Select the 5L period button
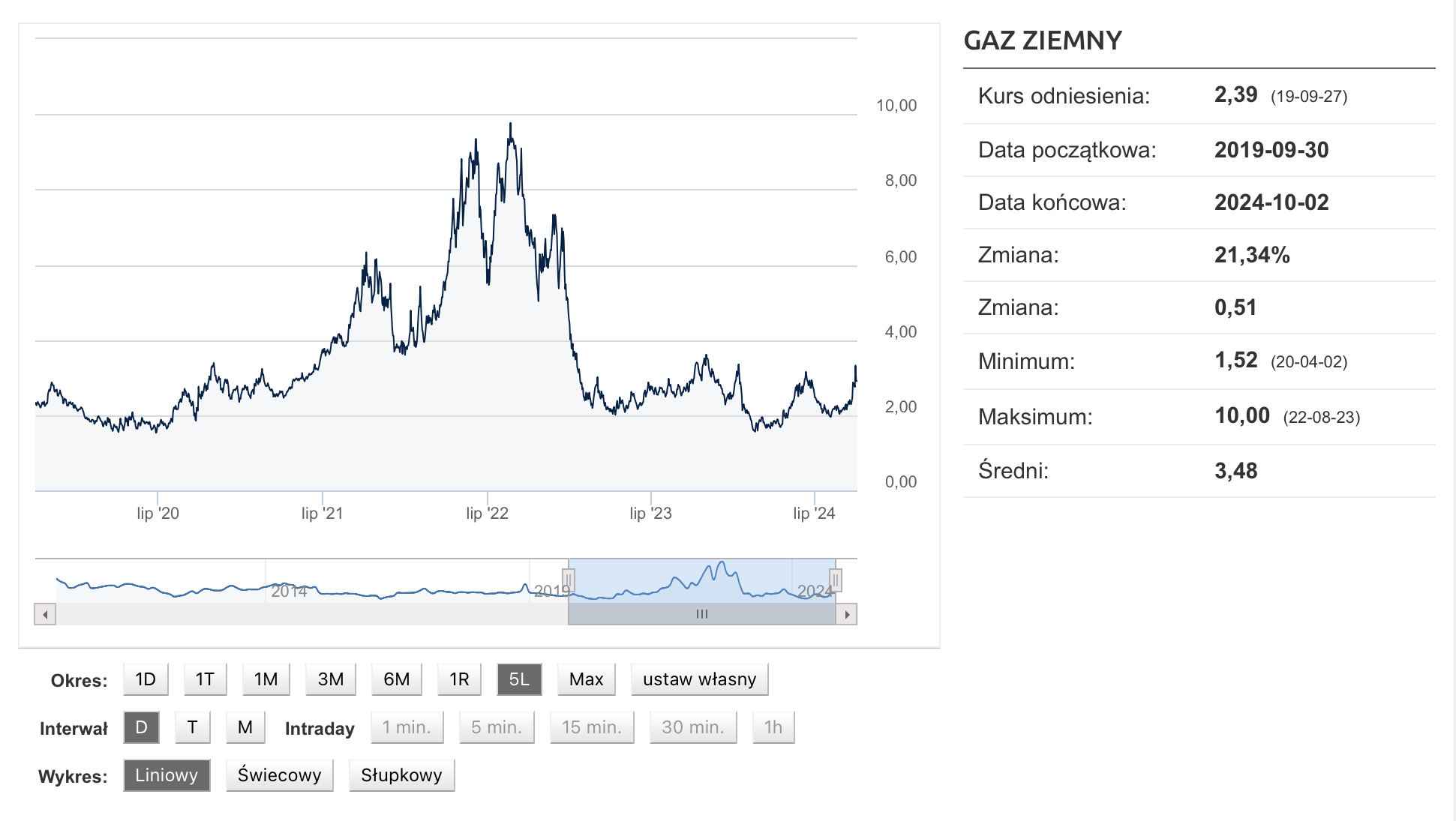The height and width of the screenshot is (821, 1456). coord(519,679)
